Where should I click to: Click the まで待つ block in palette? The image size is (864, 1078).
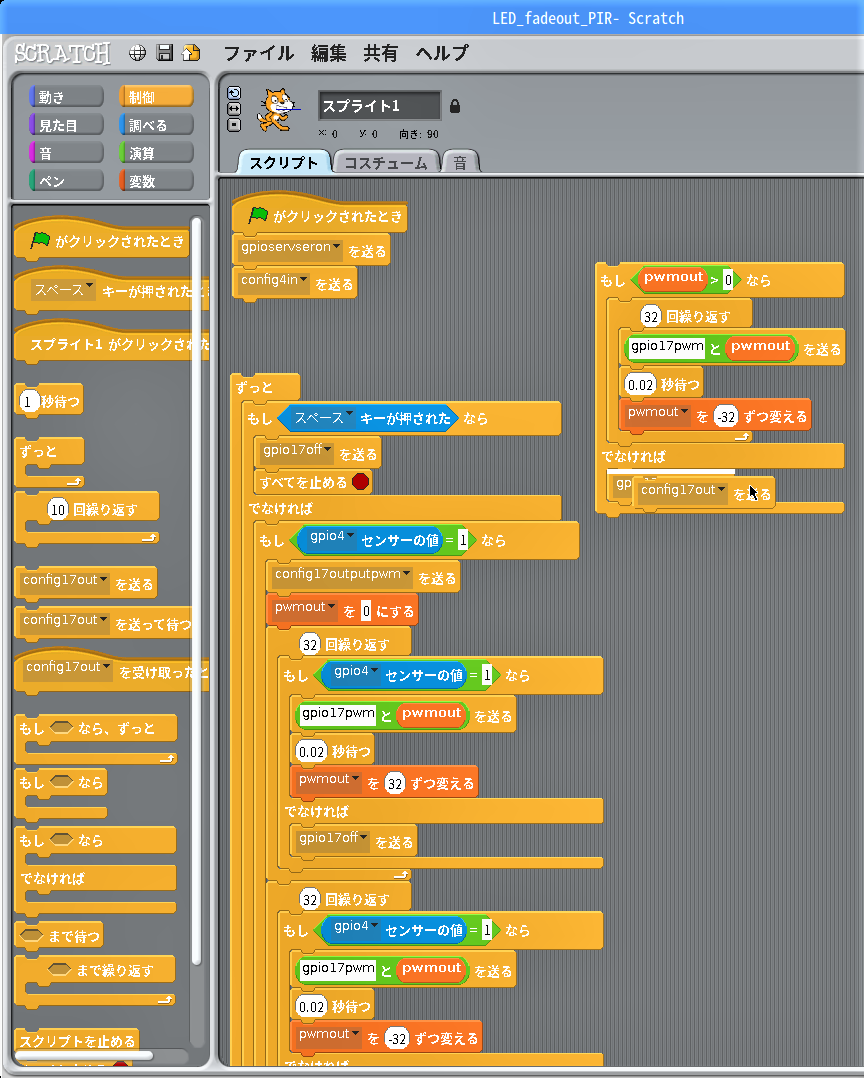point(59,936)
